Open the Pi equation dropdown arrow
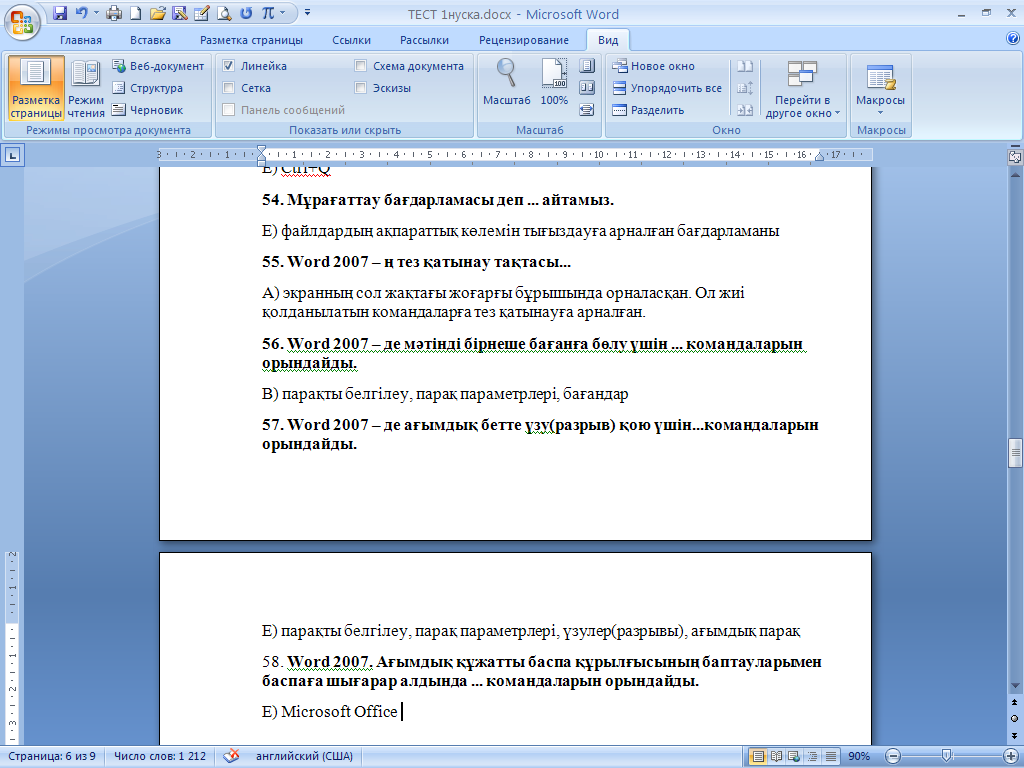1024x768 pixels. tap(283, 13)
